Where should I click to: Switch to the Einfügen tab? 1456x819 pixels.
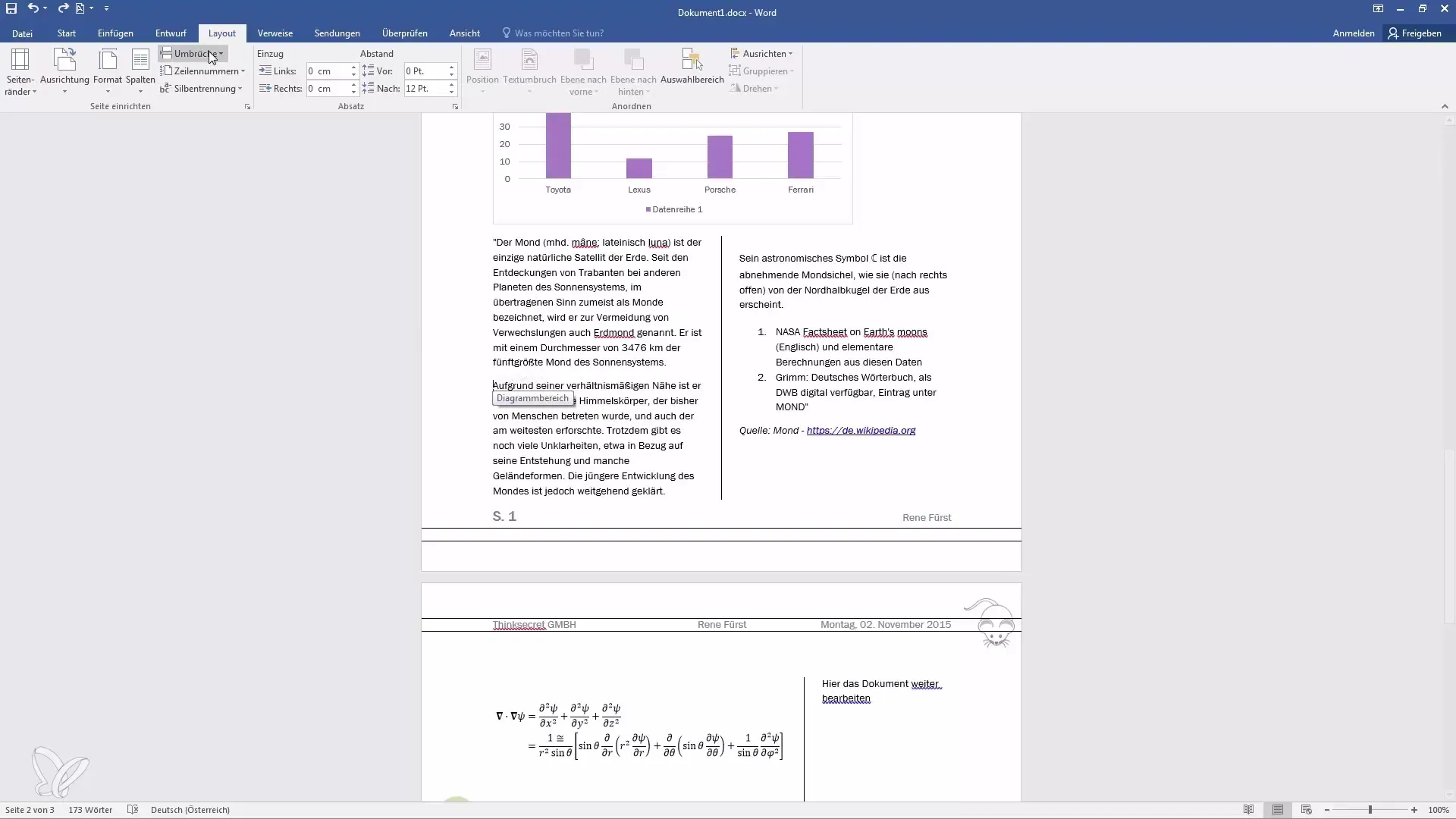(115, 33)
